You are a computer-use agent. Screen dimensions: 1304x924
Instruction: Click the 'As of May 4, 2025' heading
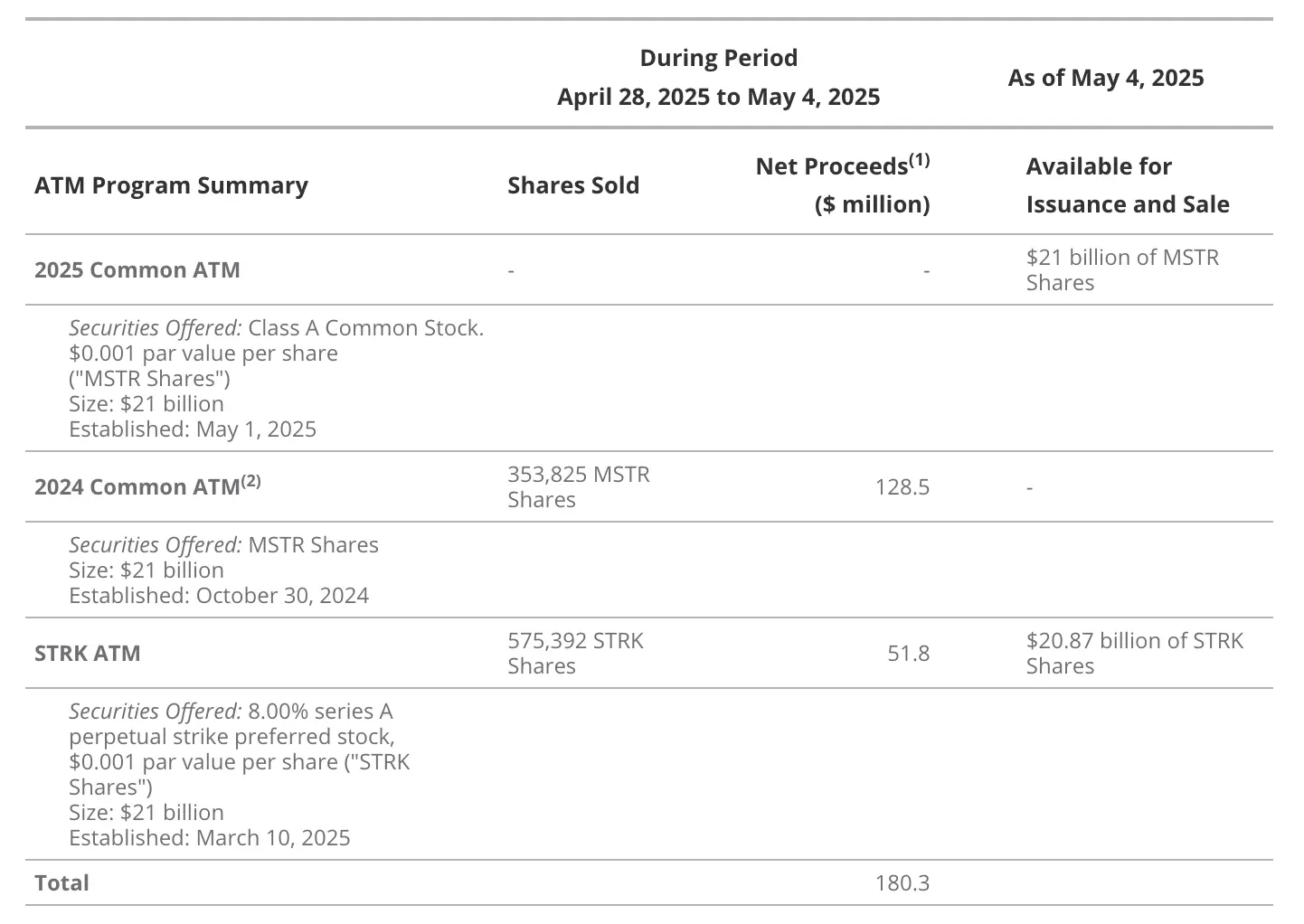(x=1105, y=78)
